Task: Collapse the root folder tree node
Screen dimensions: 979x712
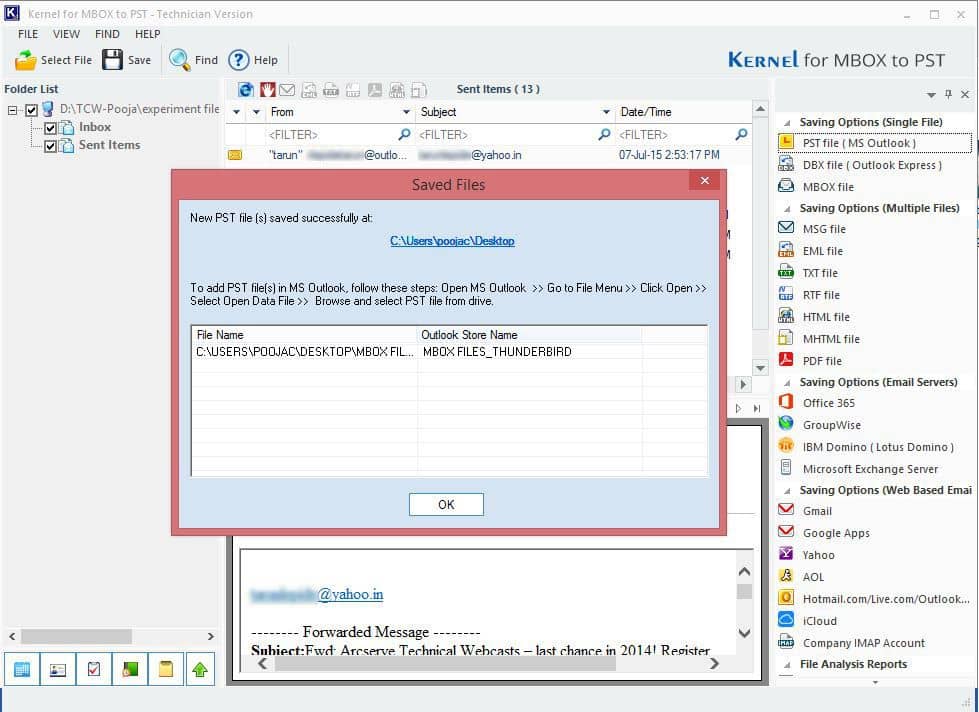Action: pos(12,111)
